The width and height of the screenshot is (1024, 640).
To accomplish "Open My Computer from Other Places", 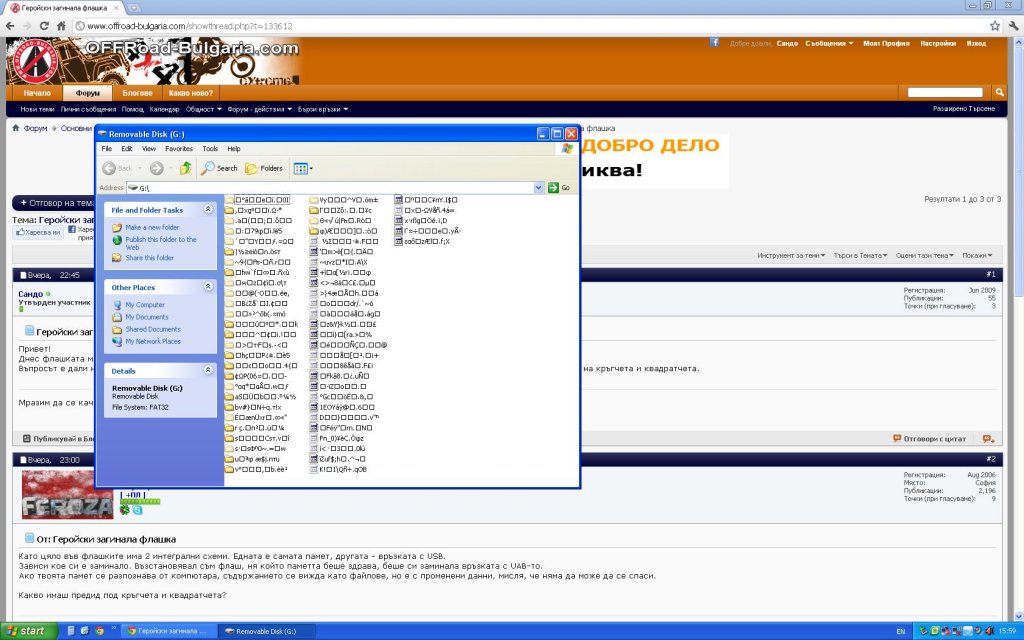I will [x=145, y=305].
